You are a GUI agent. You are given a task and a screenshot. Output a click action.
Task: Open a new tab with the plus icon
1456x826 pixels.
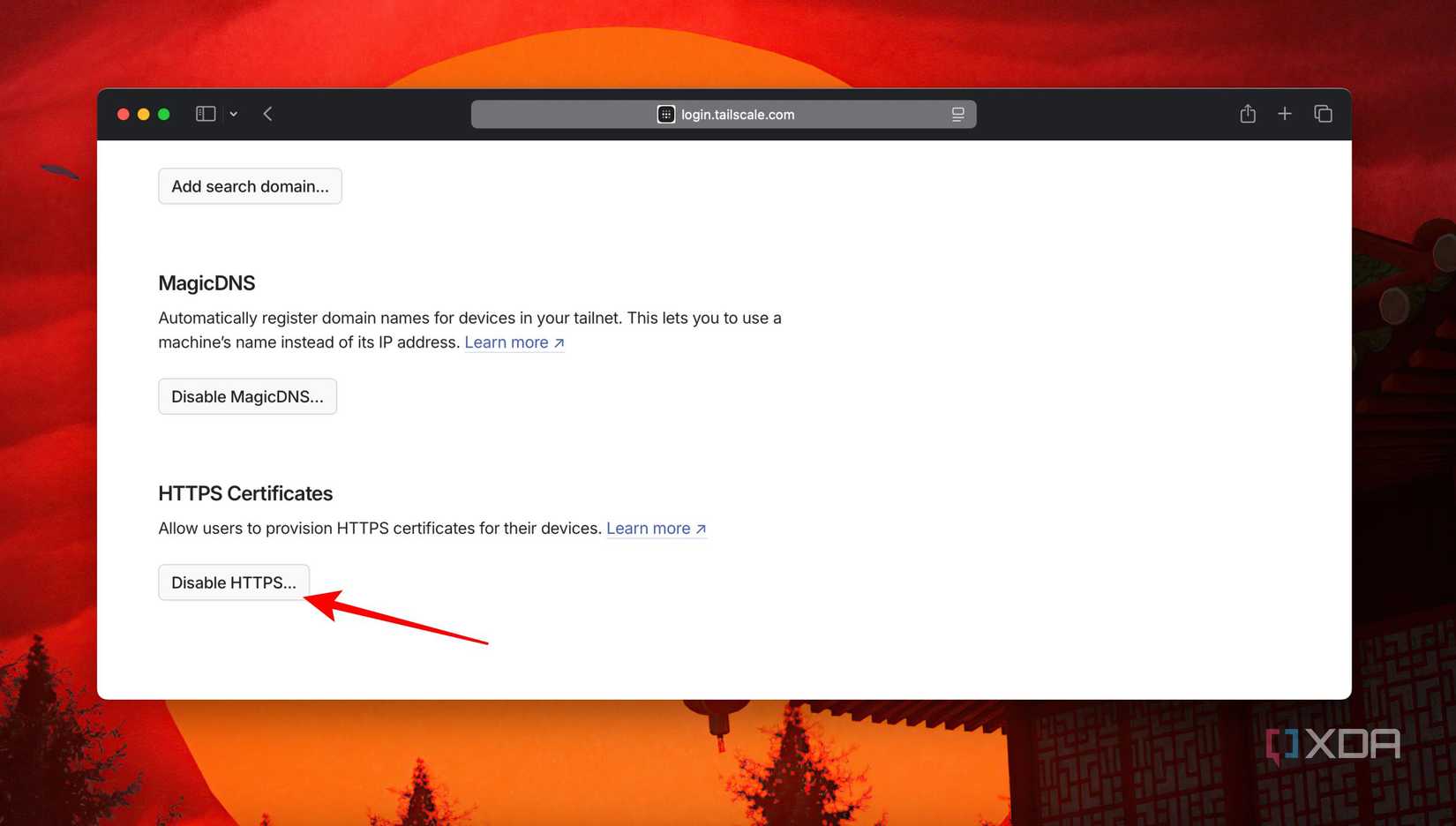[1285, 113]
